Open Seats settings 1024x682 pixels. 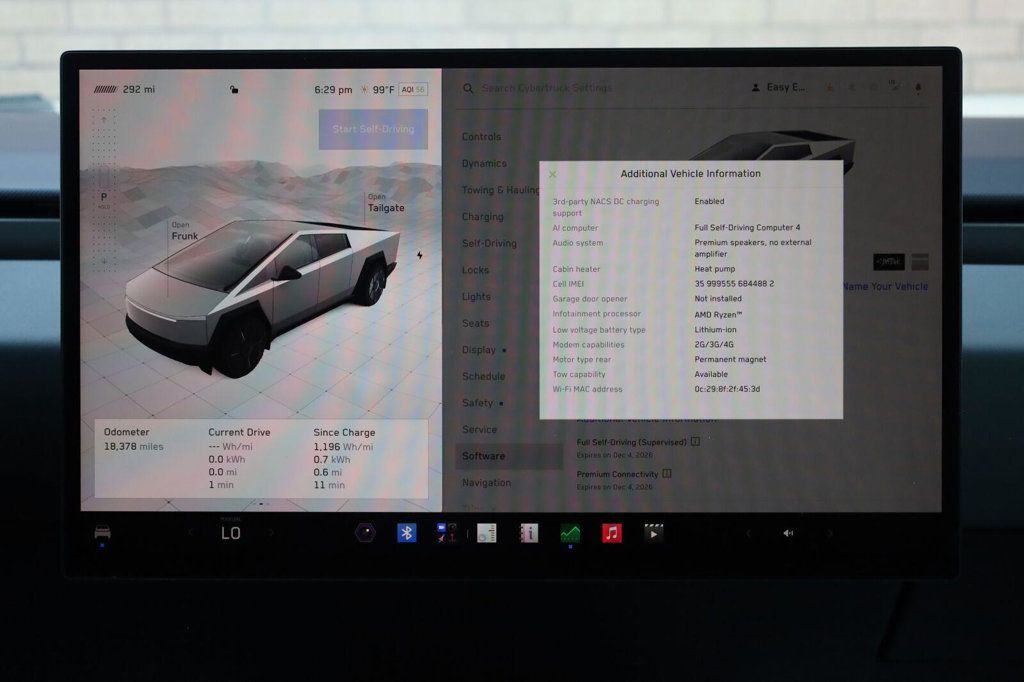click(x=475, y=323)
